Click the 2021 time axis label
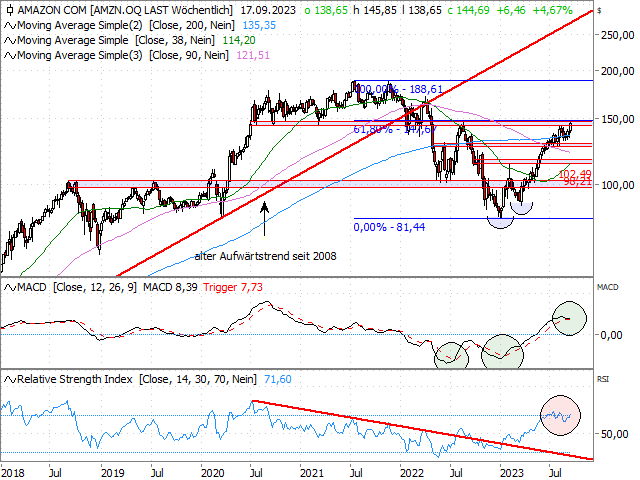 (312, 473)
